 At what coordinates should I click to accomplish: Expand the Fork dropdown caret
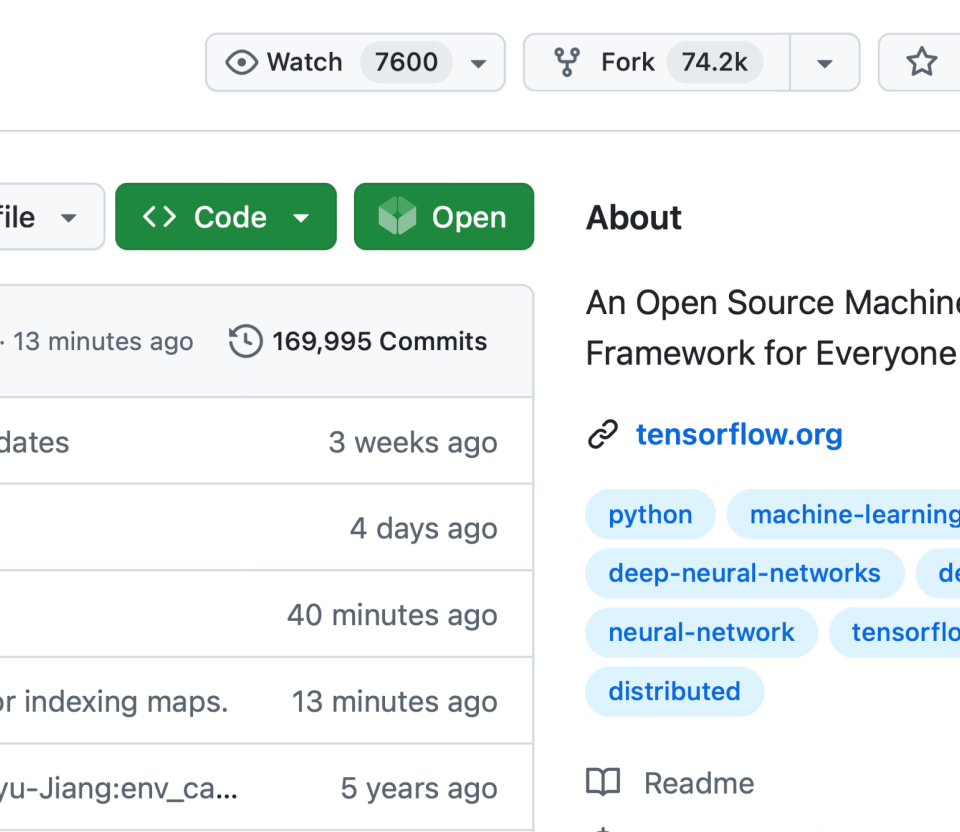825,62
